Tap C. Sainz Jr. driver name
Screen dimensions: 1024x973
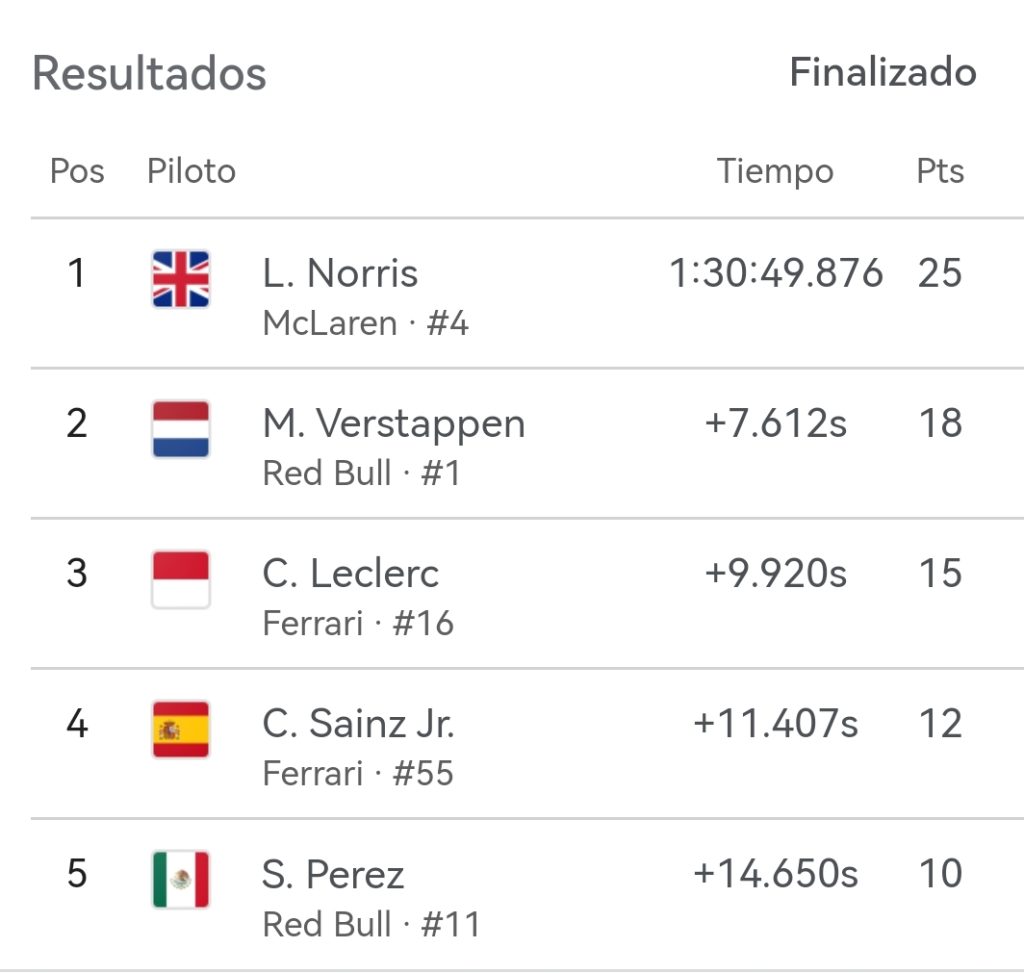tap(358, 723)
